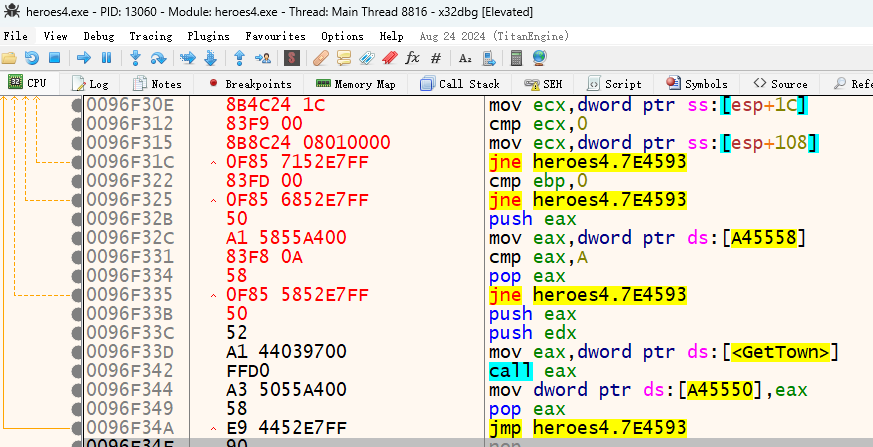
Task: Select the 'cmp eax,A' instruction
Action: (538, 257)
